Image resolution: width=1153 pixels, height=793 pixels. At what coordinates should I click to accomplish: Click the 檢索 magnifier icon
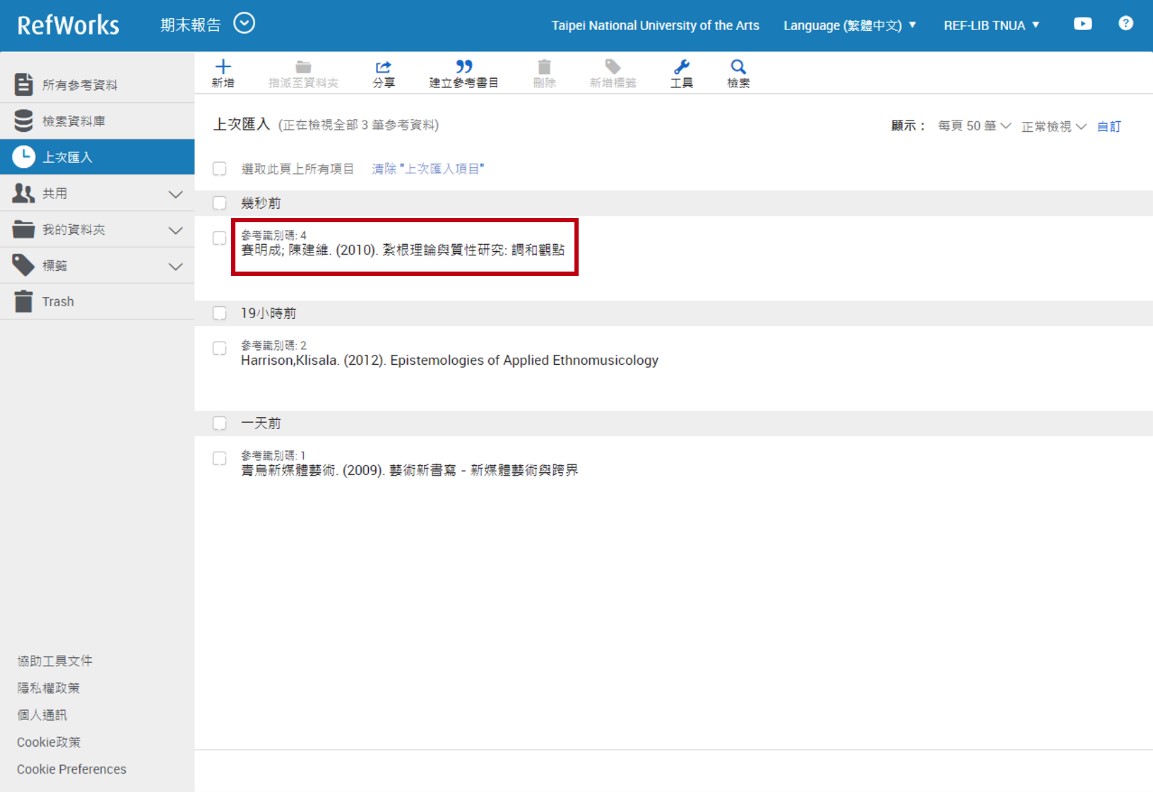(738, 68)
